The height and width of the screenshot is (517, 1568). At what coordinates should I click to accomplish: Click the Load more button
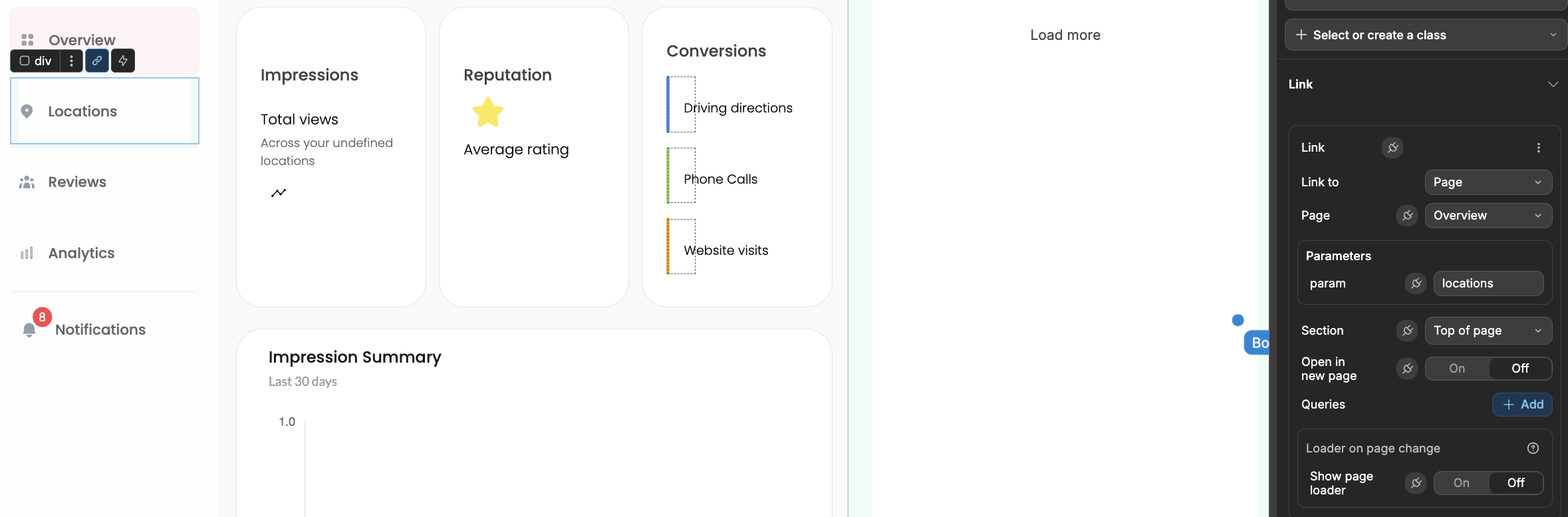click(x=1065, y=35)
